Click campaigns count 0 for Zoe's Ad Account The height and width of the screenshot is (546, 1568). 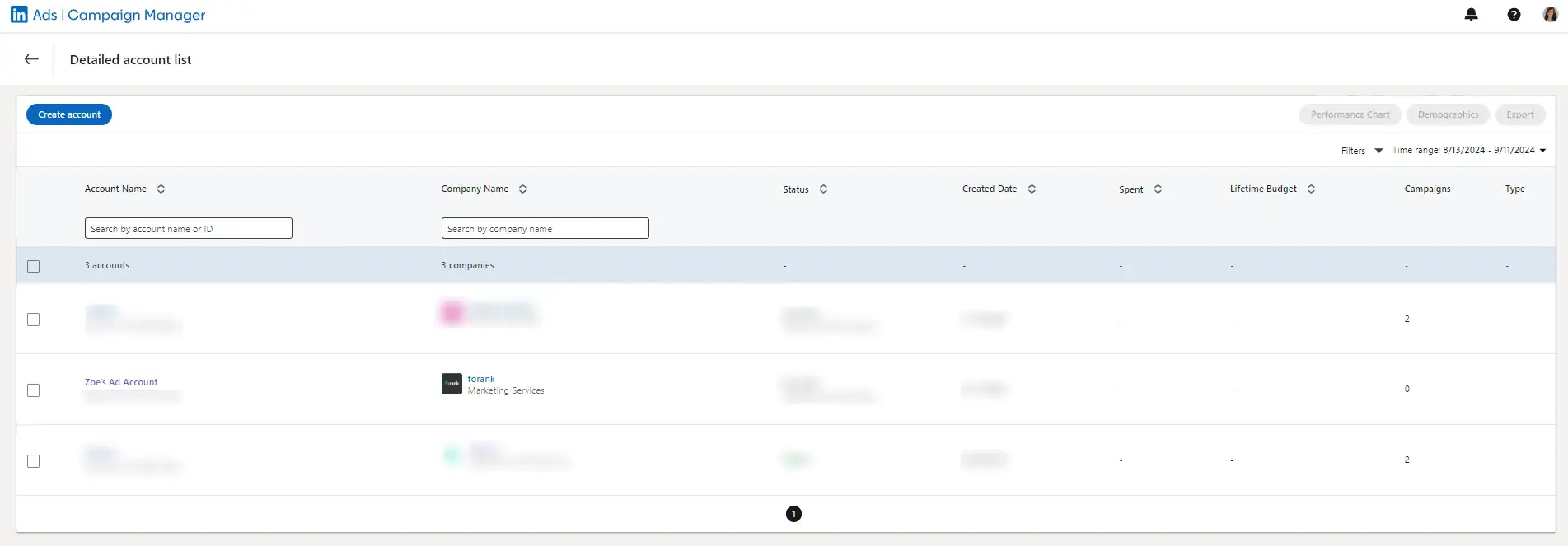tap(1407, 389)
